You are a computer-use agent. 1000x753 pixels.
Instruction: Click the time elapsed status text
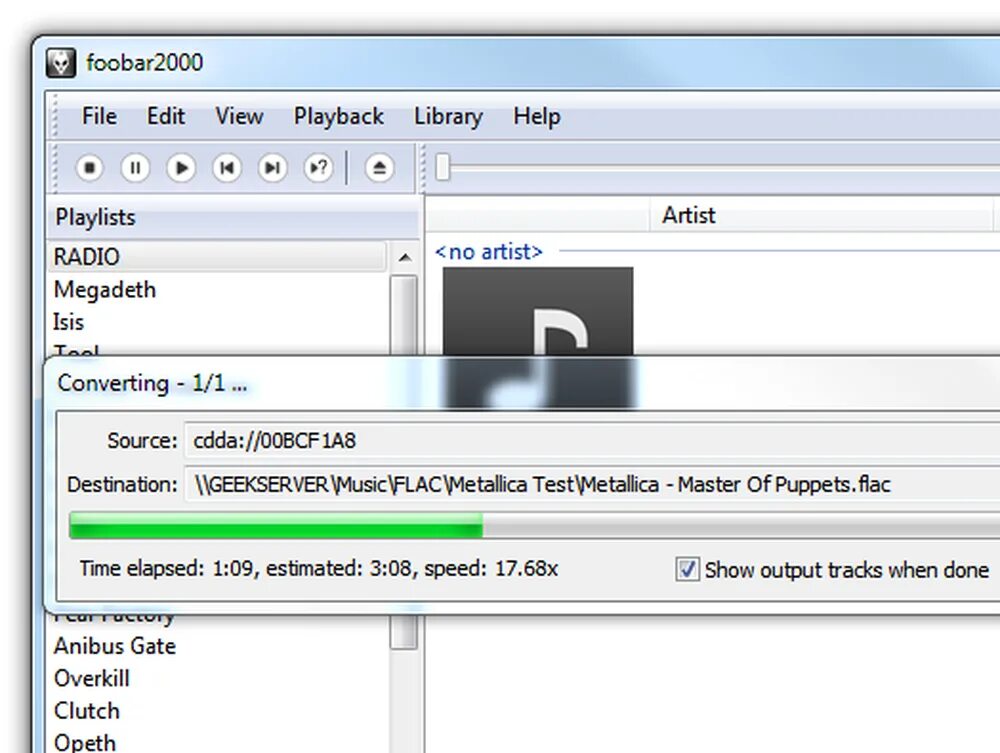click(x=319, y=568)
